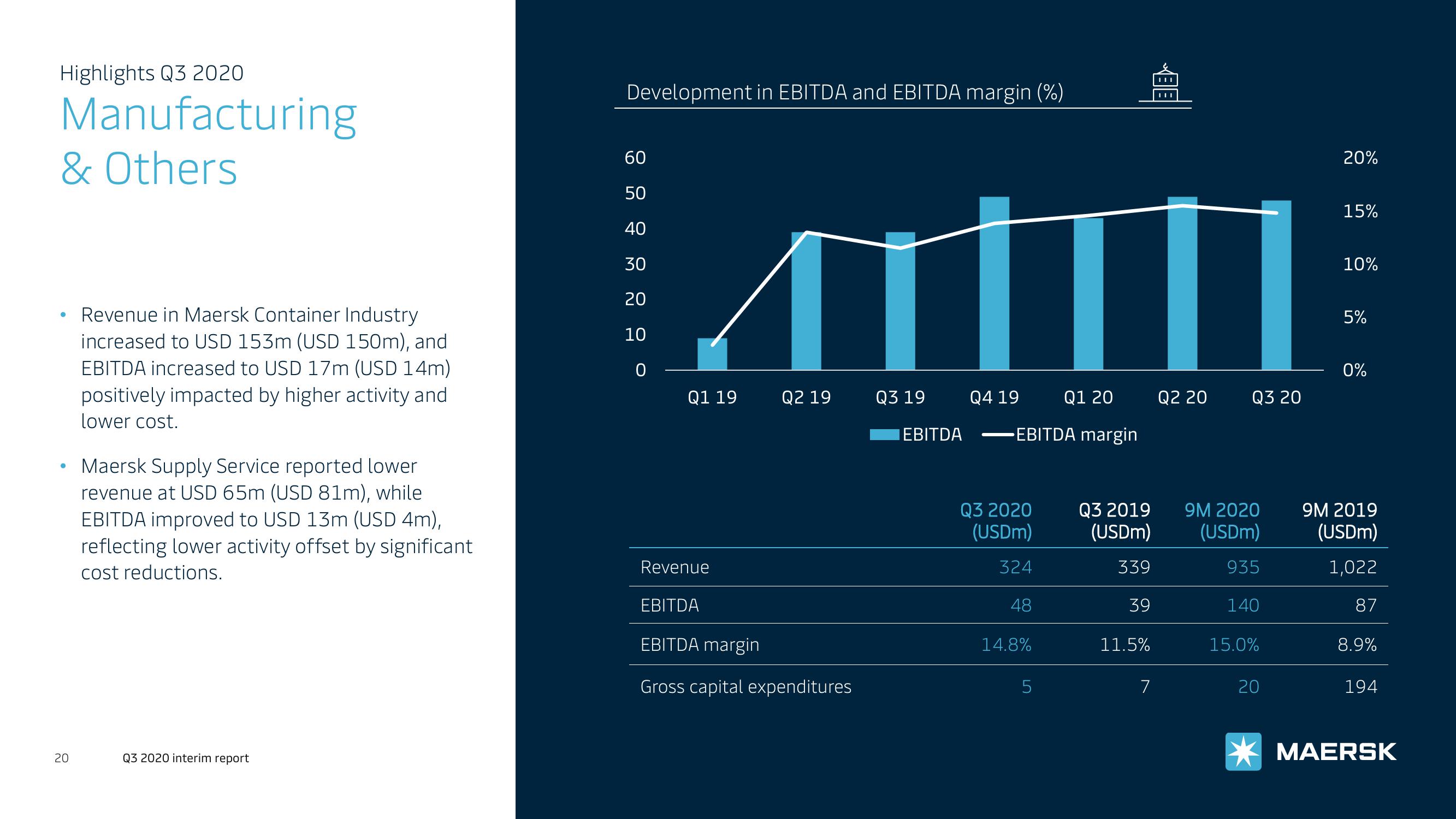Click the right axis value 20%
Screen dimensions: 1456x819
point(1360,158)
